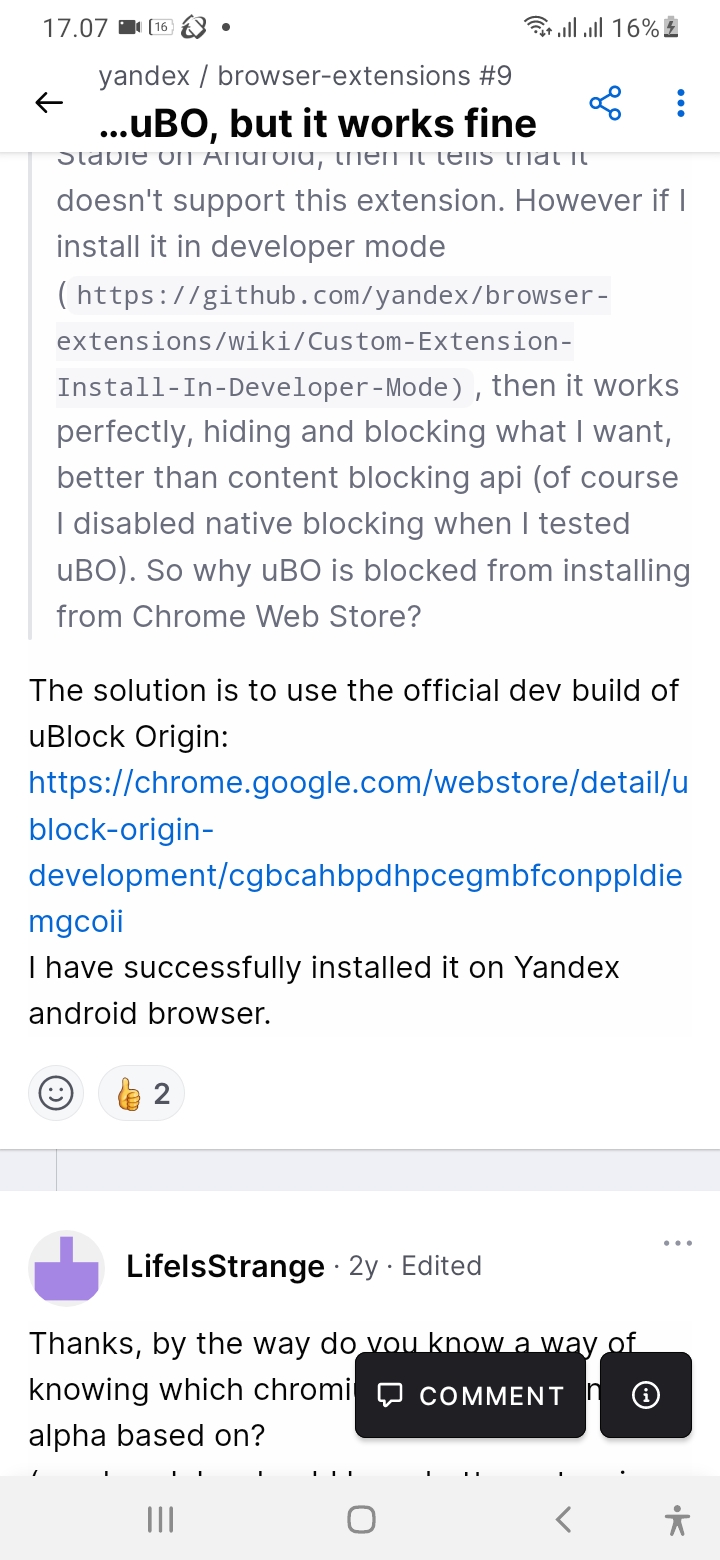Open LifeIsStrange's profile avatar

coord(66,1267)
